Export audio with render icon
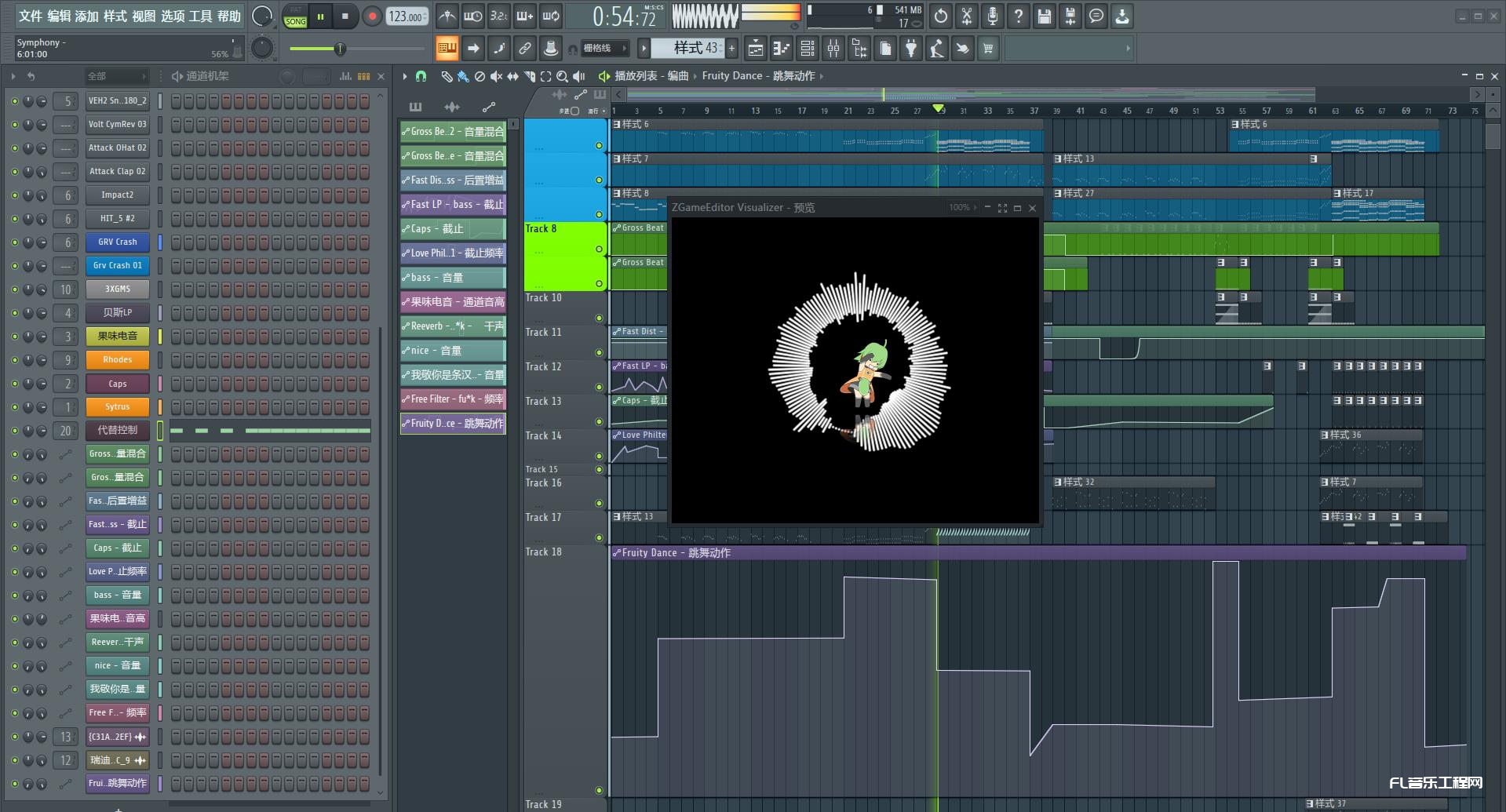Image resolution: width=1506 pixels, height=812 pixels. coord(1070,16)
